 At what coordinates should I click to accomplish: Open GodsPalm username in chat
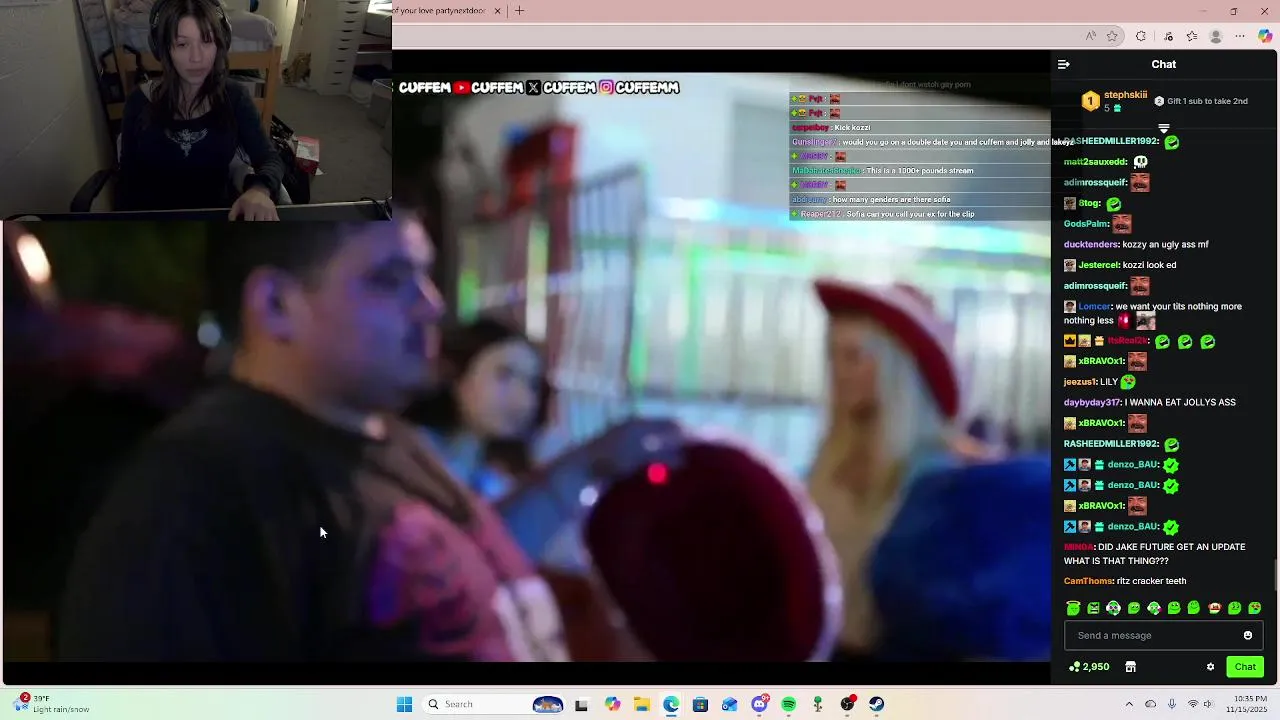[x=1086, y=224]
